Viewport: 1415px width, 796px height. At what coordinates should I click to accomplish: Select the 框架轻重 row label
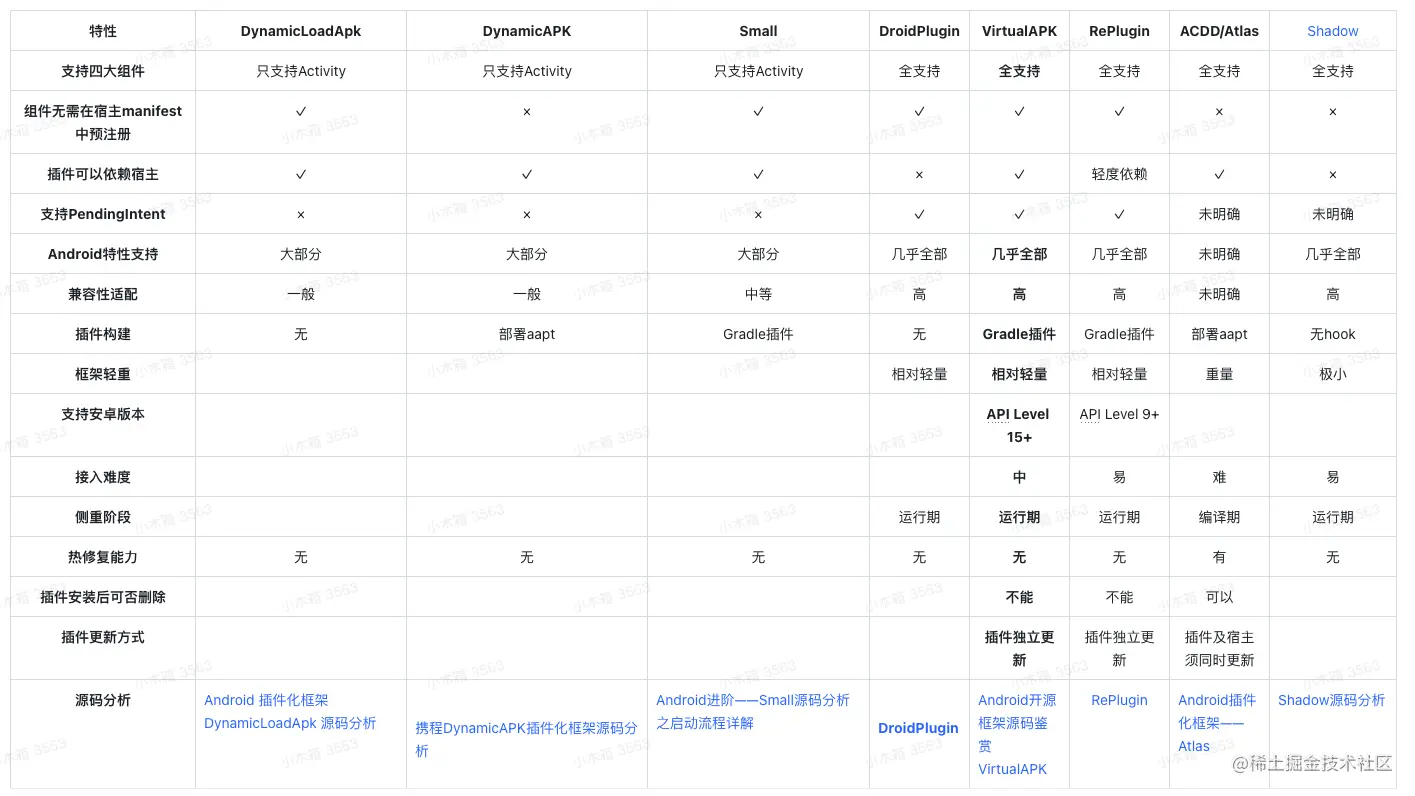[x=103, y=374]
